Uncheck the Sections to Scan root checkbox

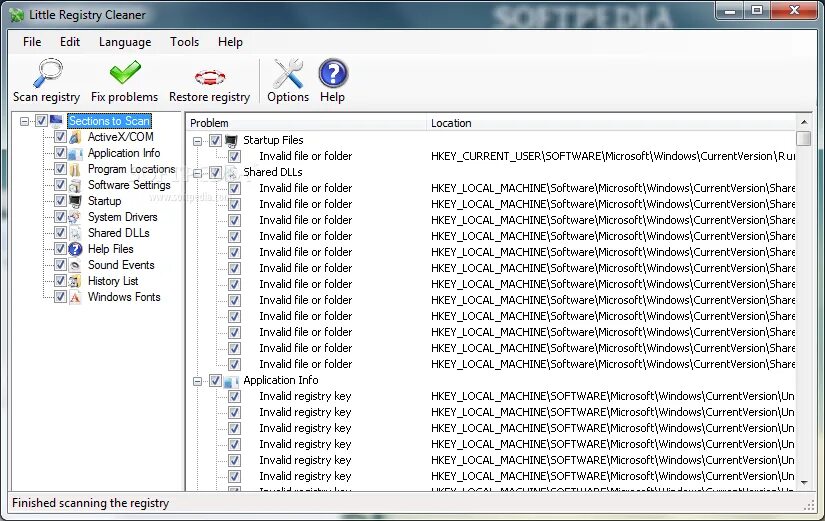point(41,121)
